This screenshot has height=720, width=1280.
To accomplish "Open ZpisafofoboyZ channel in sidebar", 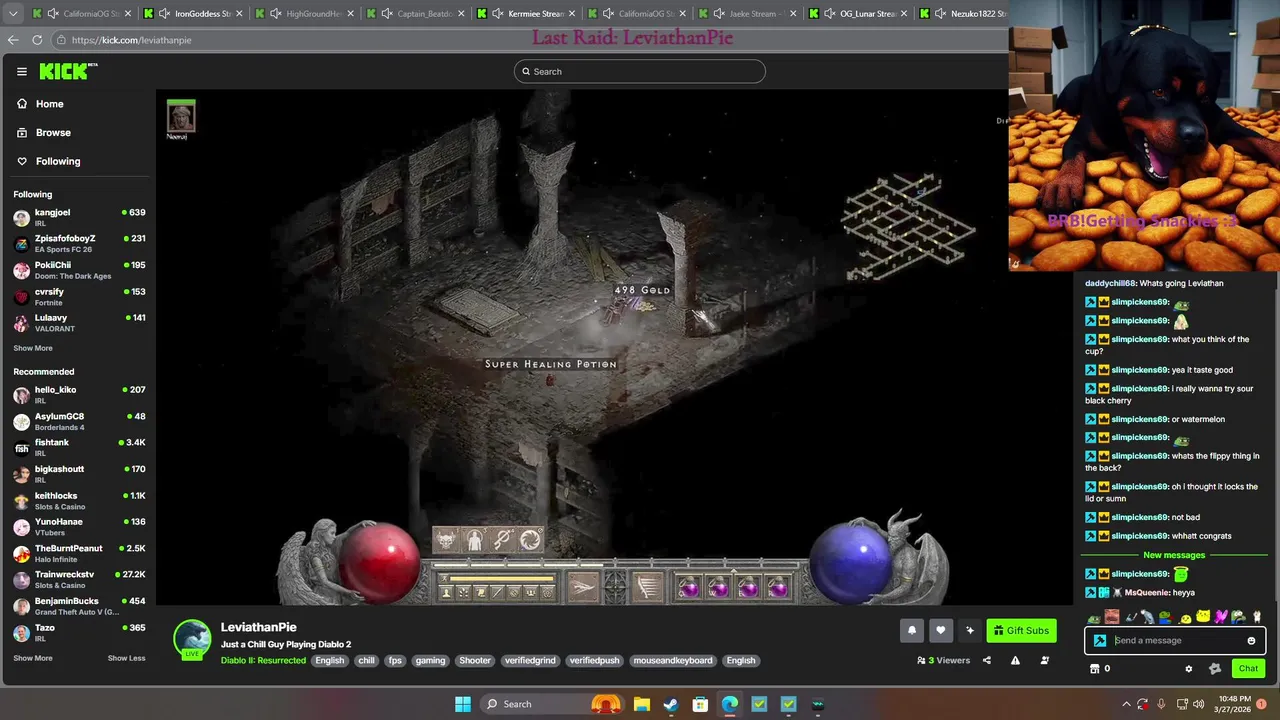I will click(x=79, y=243).
